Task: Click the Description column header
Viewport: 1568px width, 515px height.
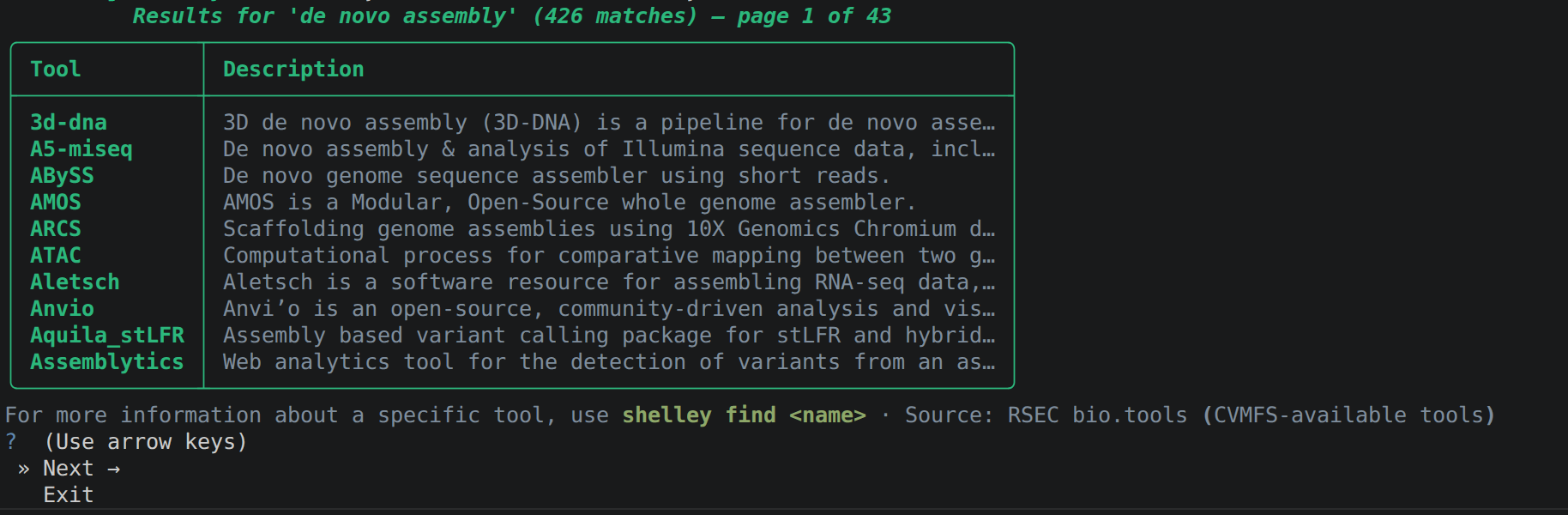Action: (x=293, y=70)
